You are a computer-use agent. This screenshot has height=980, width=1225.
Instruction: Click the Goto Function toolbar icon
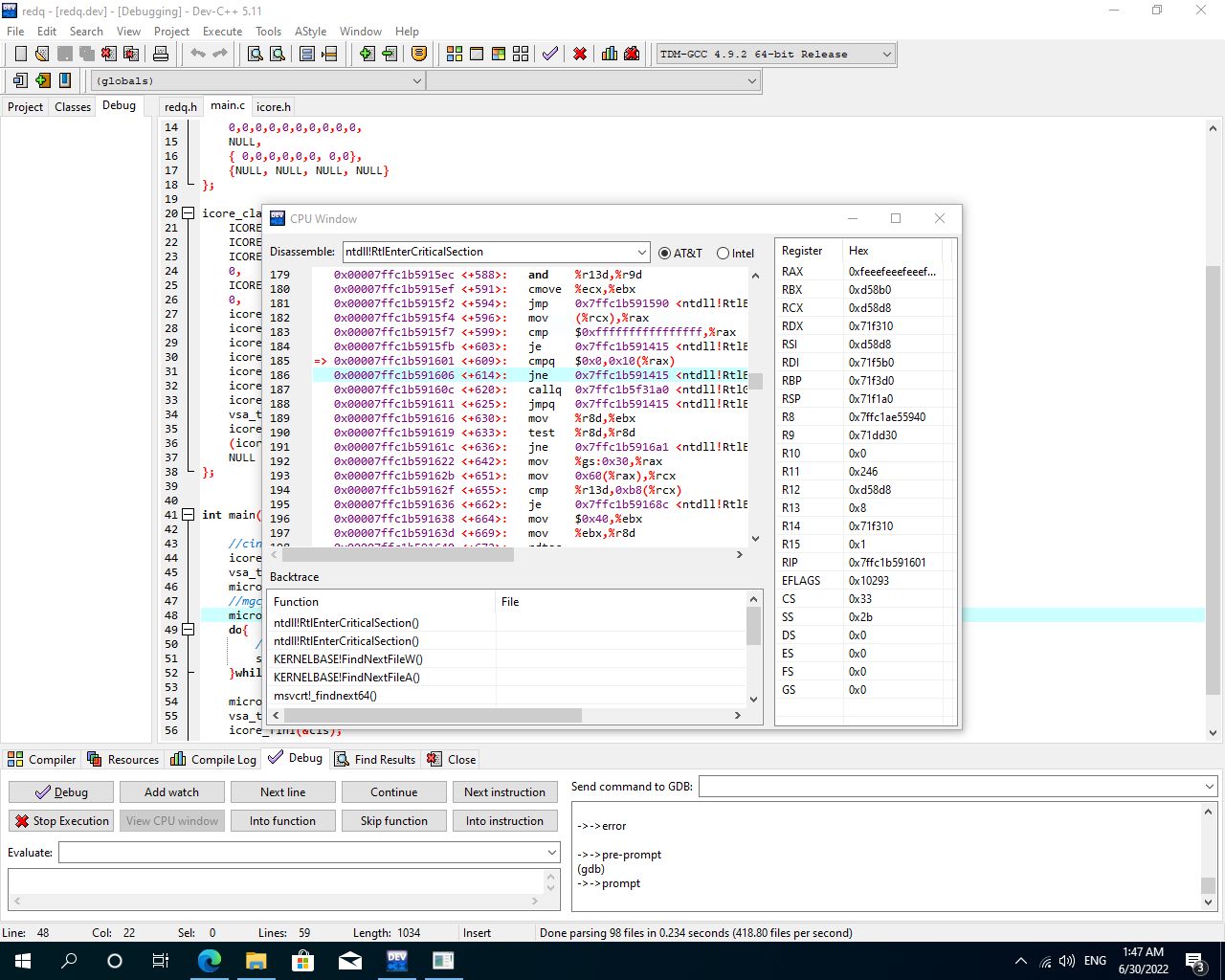pyautogui.click(x=307, y=54)
